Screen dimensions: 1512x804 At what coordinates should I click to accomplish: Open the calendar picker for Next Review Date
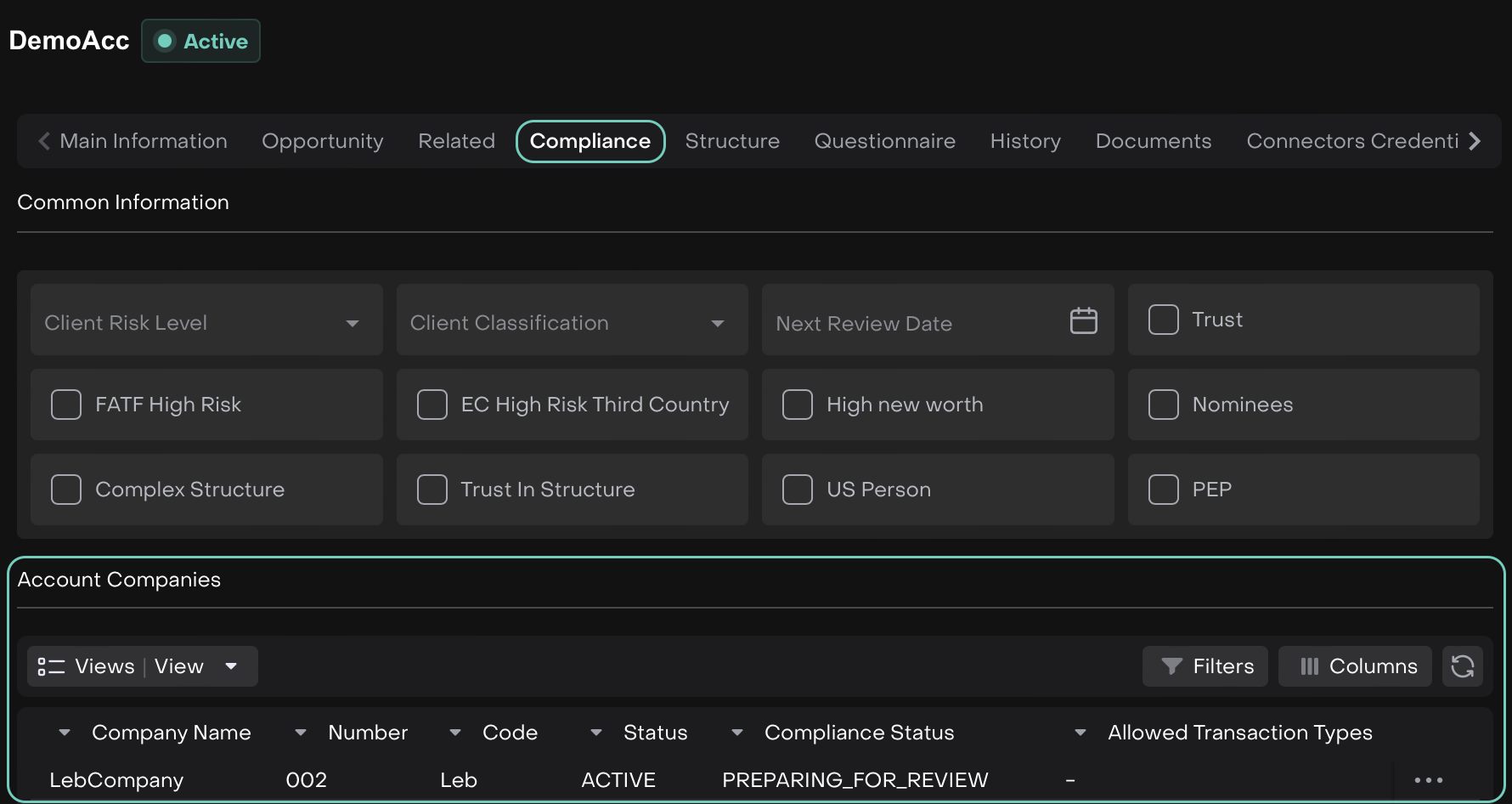1083,321
